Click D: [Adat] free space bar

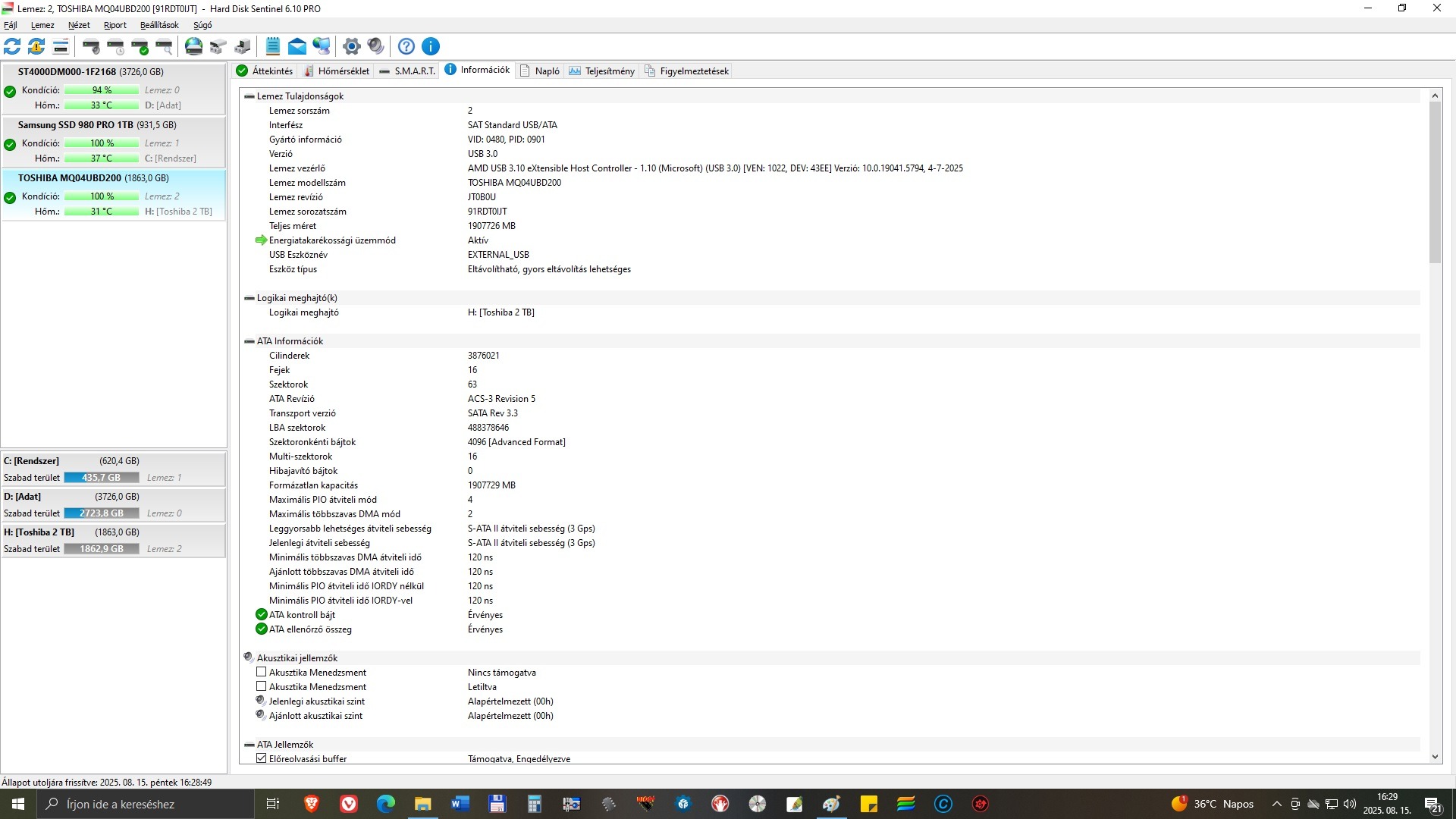click(102, 513)
